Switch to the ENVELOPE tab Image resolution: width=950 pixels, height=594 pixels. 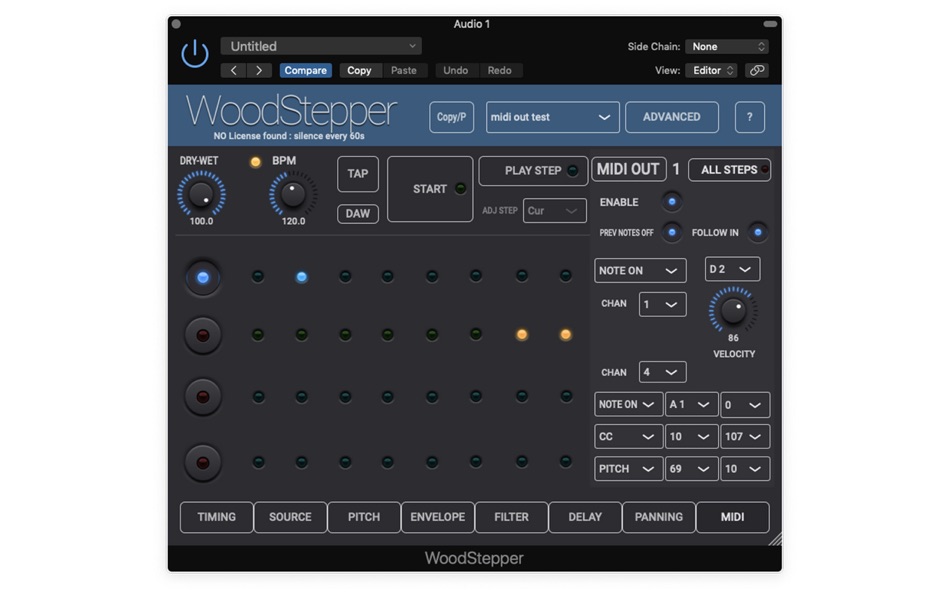click(x=437, y=517)
